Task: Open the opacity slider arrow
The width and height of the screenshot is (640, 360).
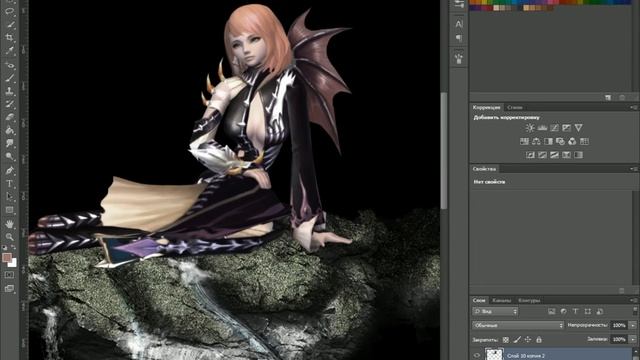Action: click(x=633, y=325)
